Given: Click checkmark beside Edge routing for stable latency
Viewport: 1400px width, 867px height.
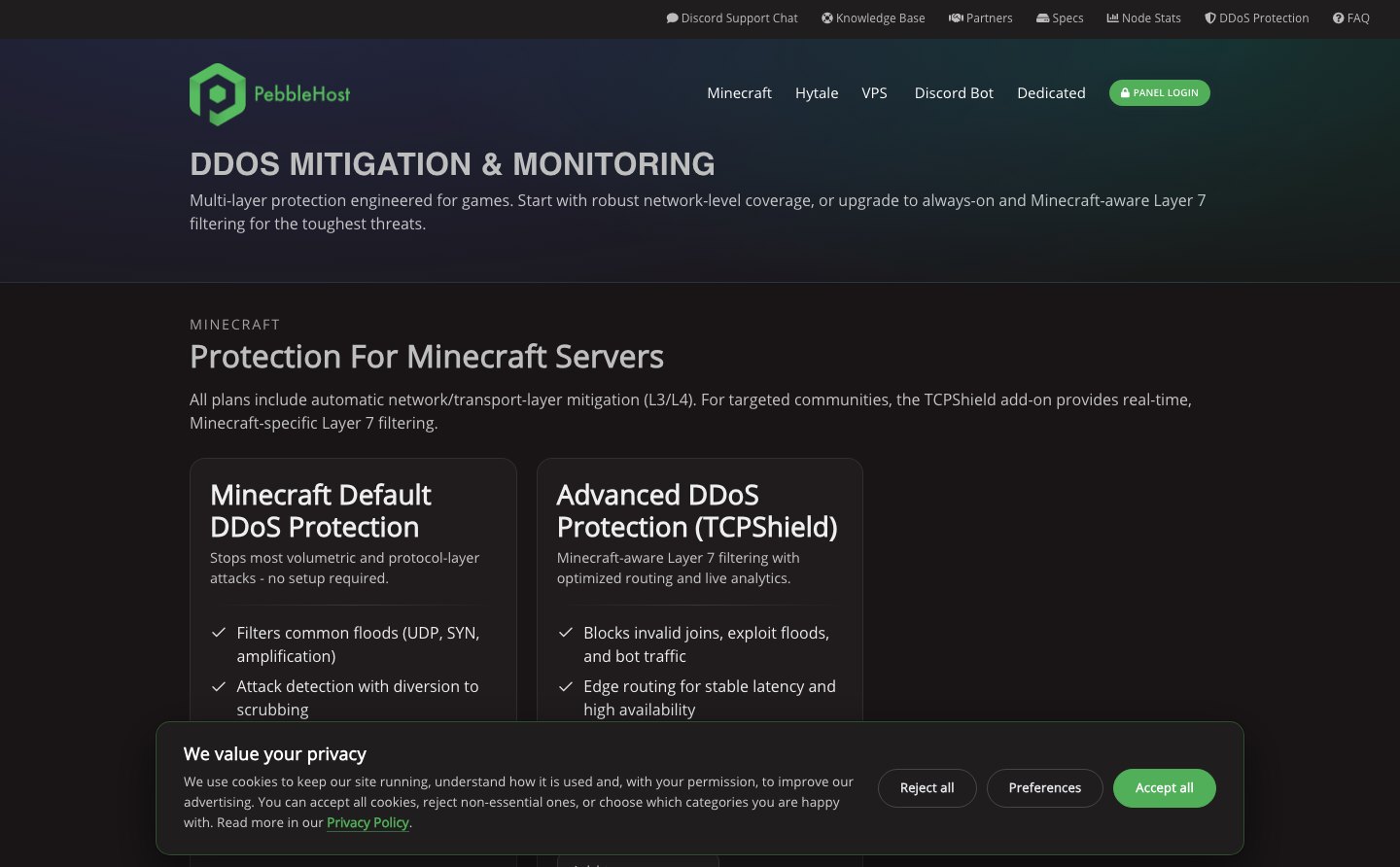Looking at the screenshot, I should (x=566, y=686).
